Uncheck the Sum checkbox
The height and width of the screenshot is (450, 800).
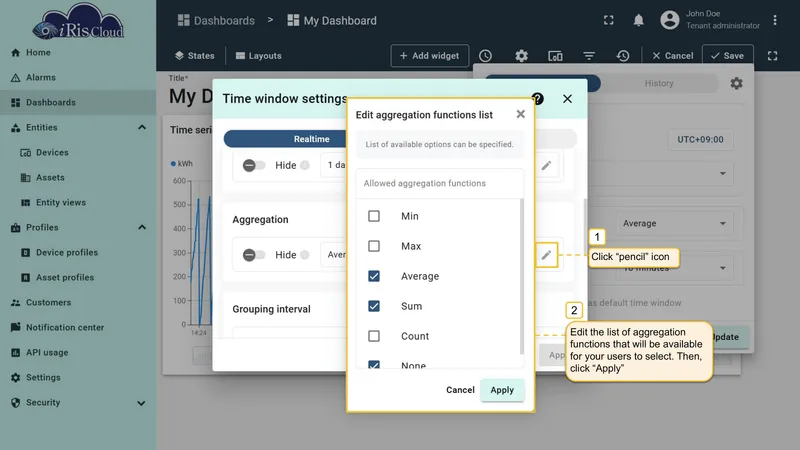pyautogui.click(x=374, y=306)
